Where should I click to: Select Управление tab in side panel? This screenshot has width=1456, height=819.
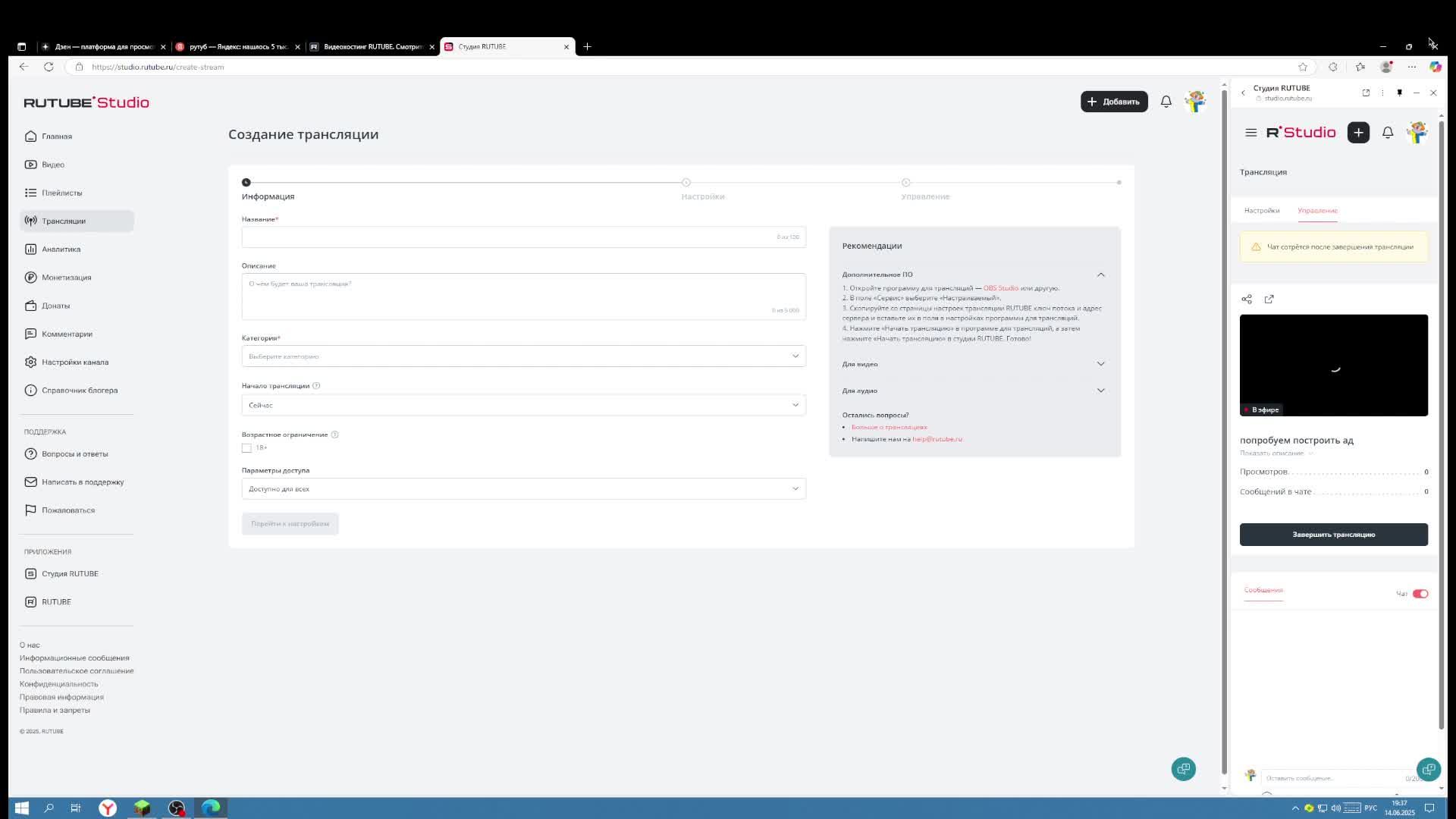pos(1317,211)
